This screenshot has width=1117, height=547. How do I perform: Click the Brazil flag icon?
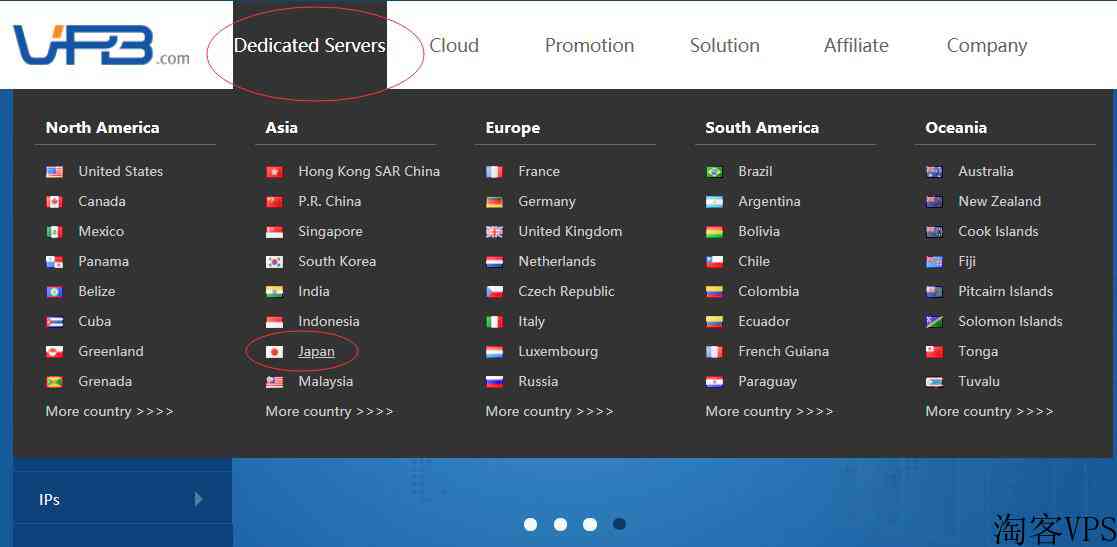coord(714,172)
